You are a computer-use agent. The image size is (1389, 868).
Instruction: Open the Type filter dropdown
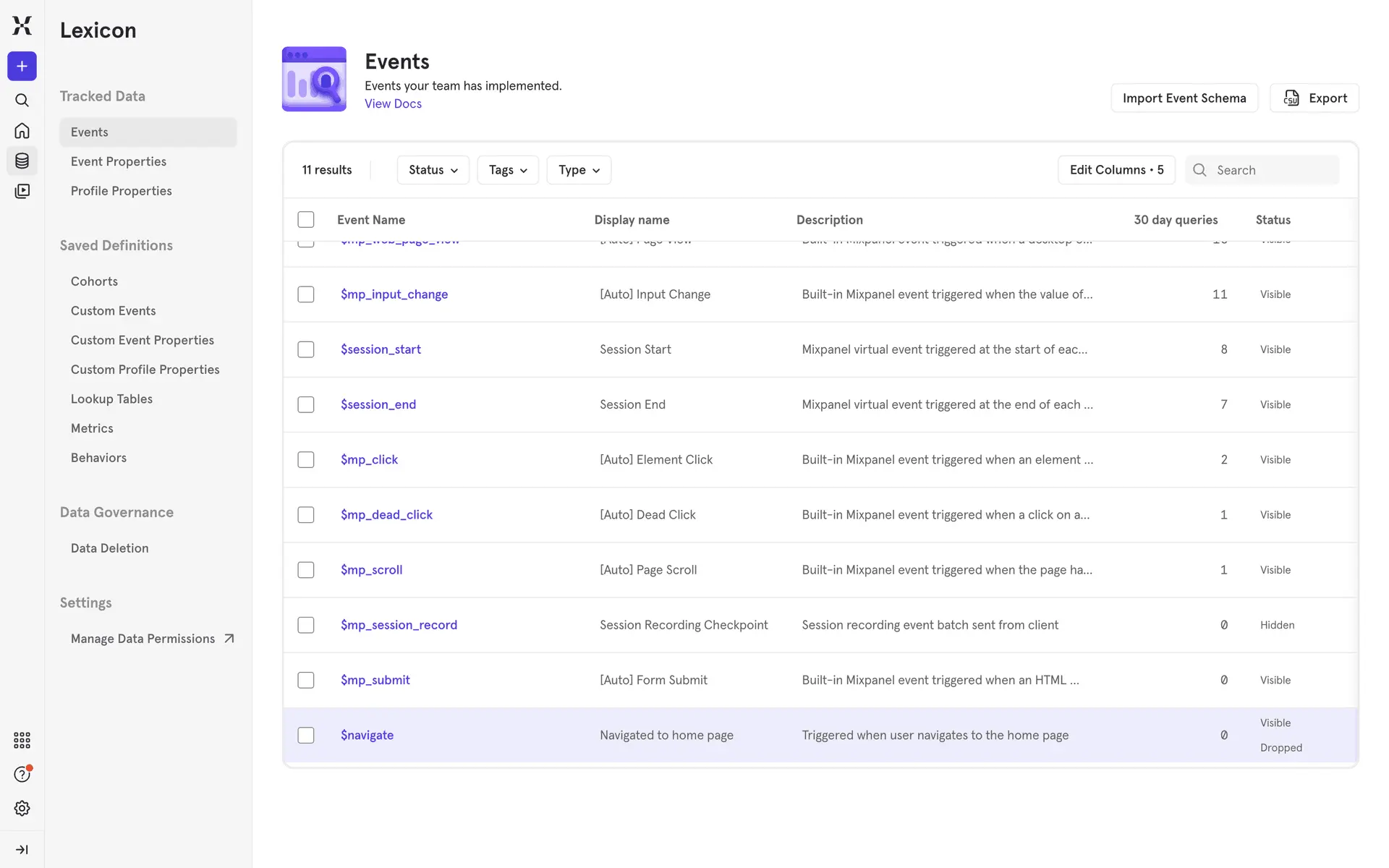click(x=579, y=170)
